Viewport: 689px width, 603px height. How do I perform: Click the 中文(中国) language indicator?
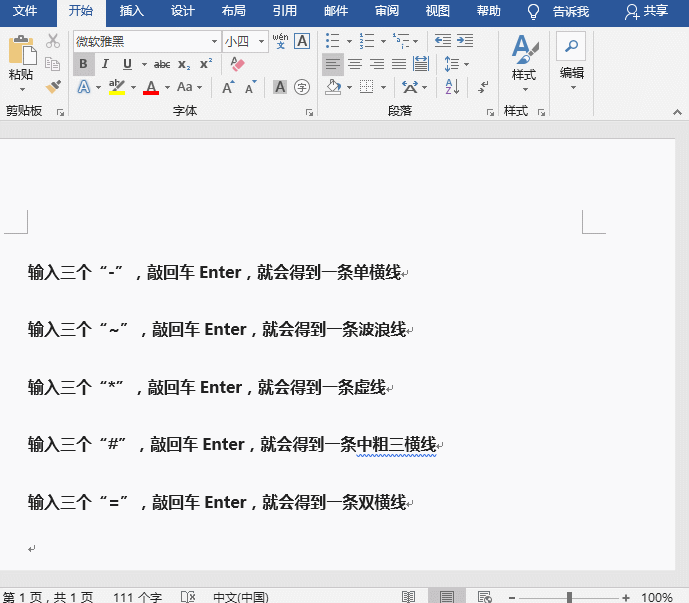click(x=241, y=597)
